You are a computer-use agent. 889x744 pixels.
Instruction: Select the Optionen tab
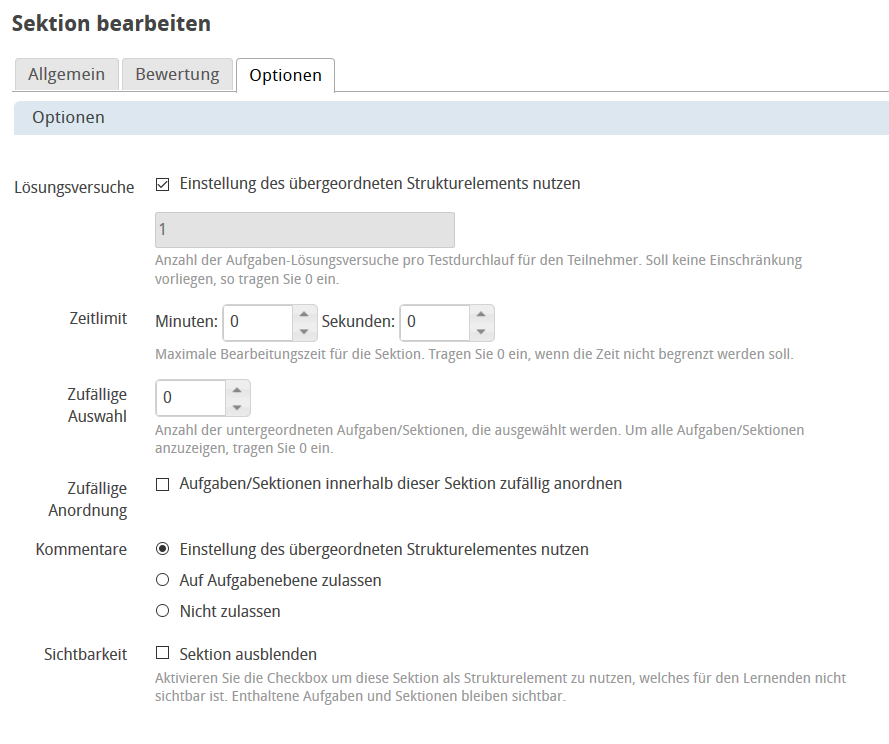285,76
